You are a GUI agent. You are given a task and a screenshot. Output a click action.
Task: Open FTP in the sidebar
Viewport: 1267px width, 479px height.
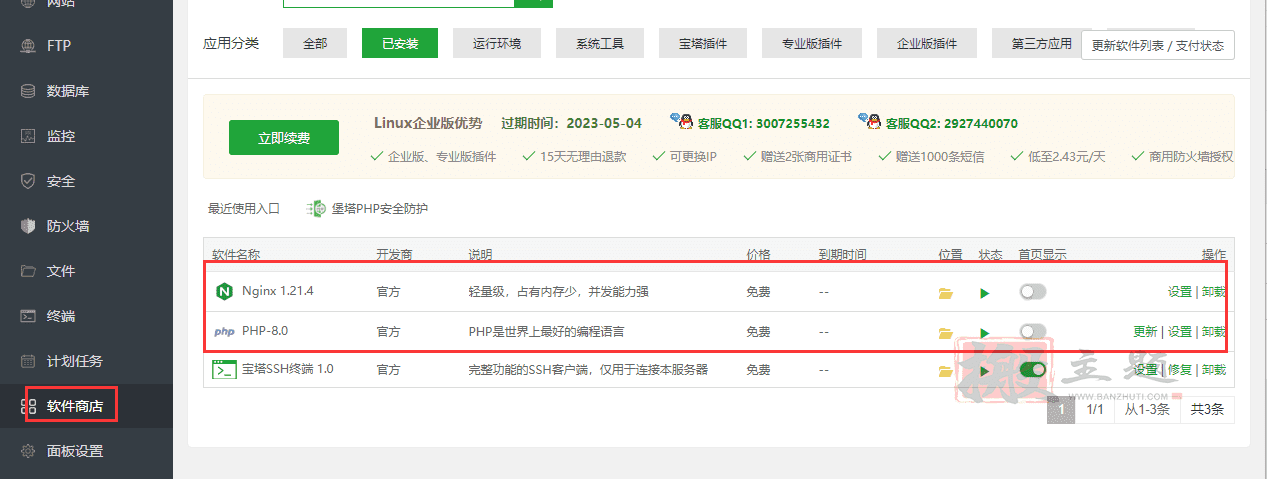click(x=59, y=46)
